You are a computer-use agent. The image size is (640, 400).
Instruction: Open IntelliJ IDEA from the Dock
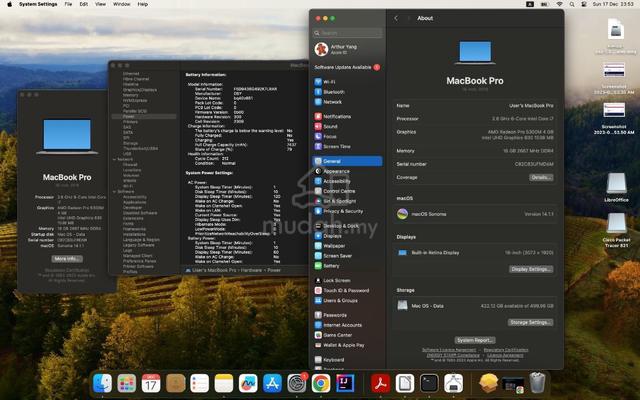pyautogui.click(x=345, y=383)
